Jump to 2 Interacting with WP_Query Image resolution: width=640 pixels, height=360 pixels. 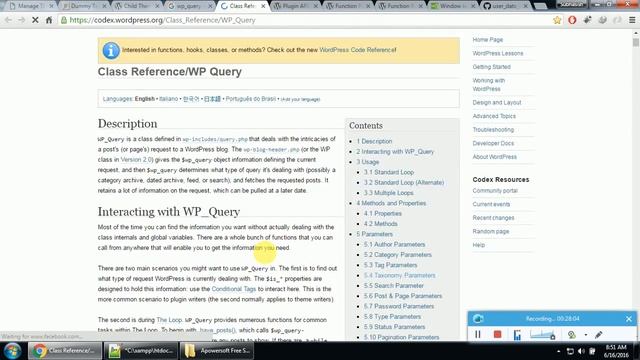(395, 151)
